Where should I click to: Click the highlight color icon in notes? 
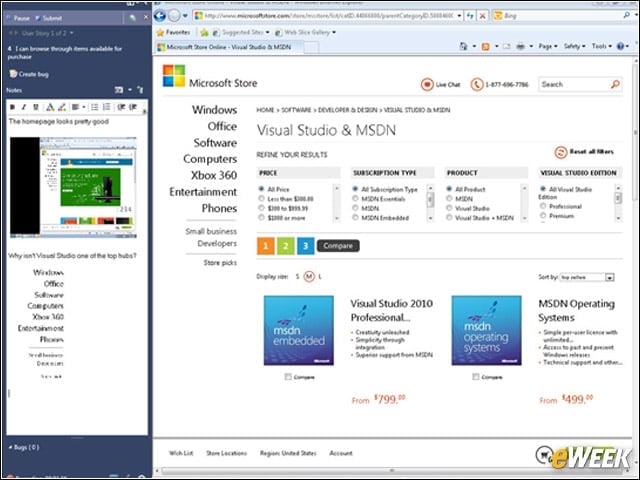[x=62, y=107]
